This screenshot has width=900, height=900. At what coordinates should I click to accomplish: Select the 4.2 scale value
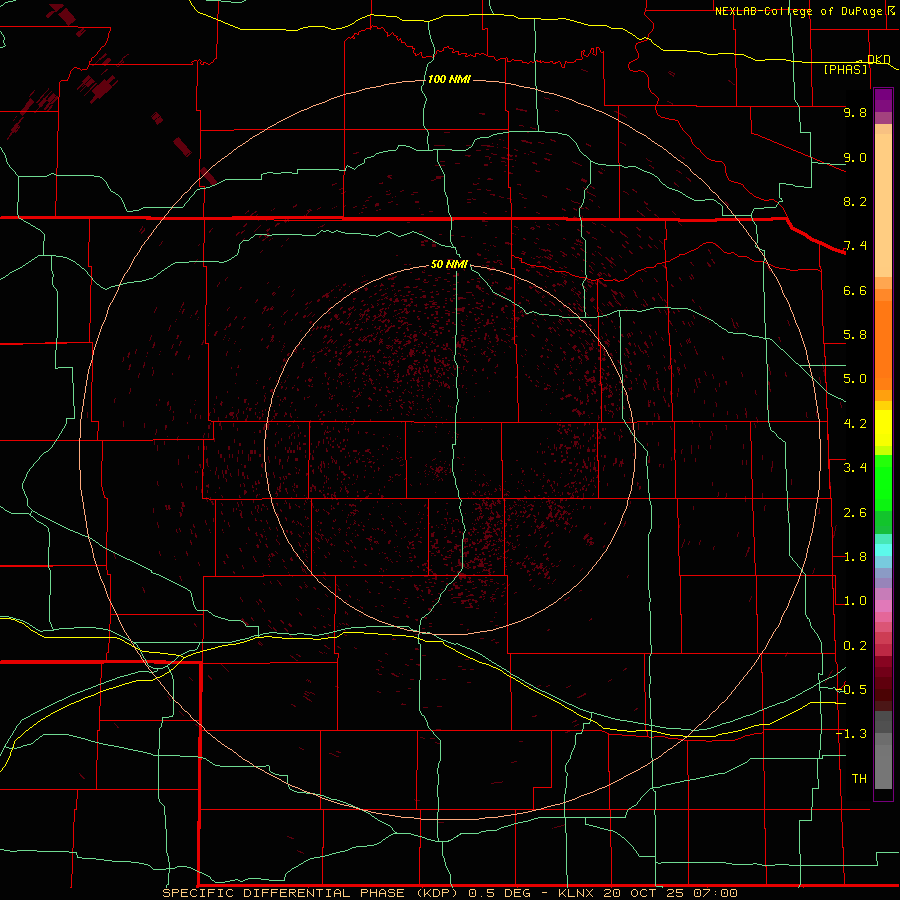pyautogui.click(x=855, y=424)
